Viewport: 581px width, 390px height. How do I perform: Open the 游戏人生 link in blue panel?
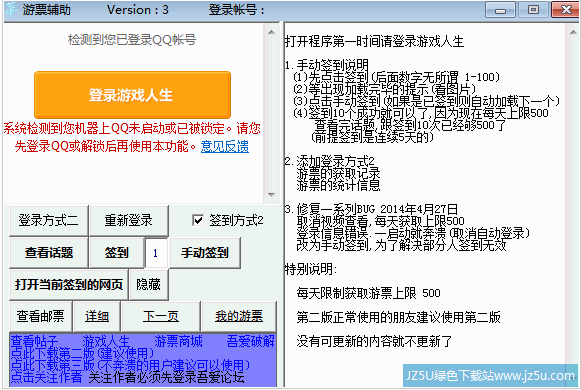106,341
